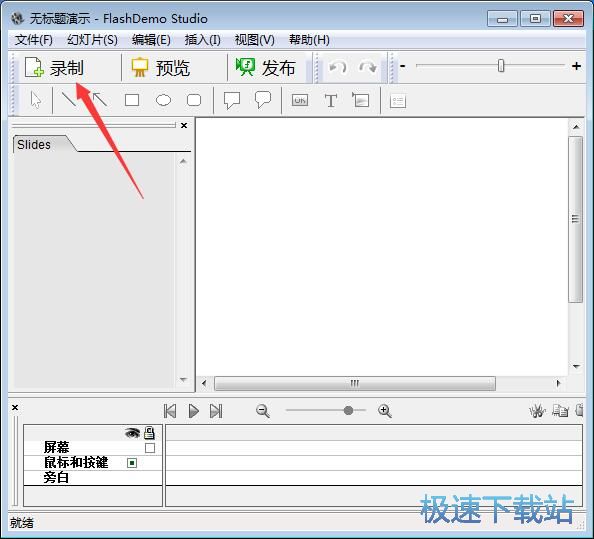The image size is (594, 539).
Task: Open the 帮助(H) menu
Action: click(x=309, y=39)
